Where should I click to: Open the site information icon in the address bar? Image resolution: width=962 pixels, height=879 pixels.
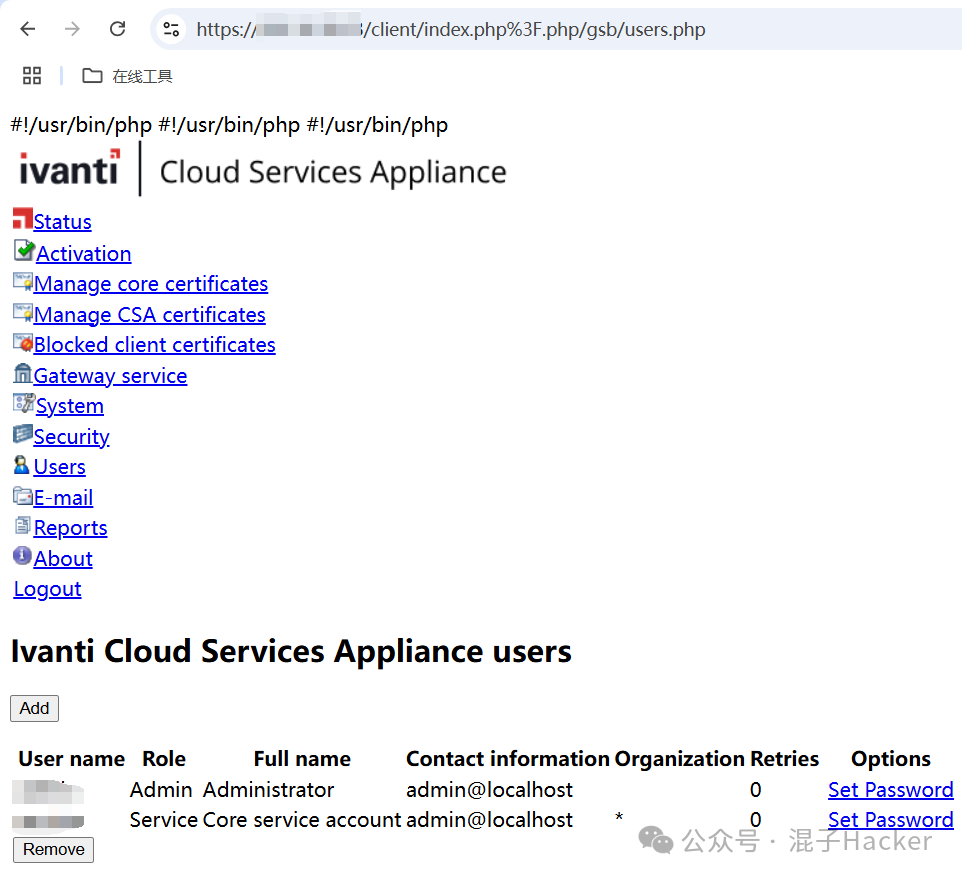171,29
